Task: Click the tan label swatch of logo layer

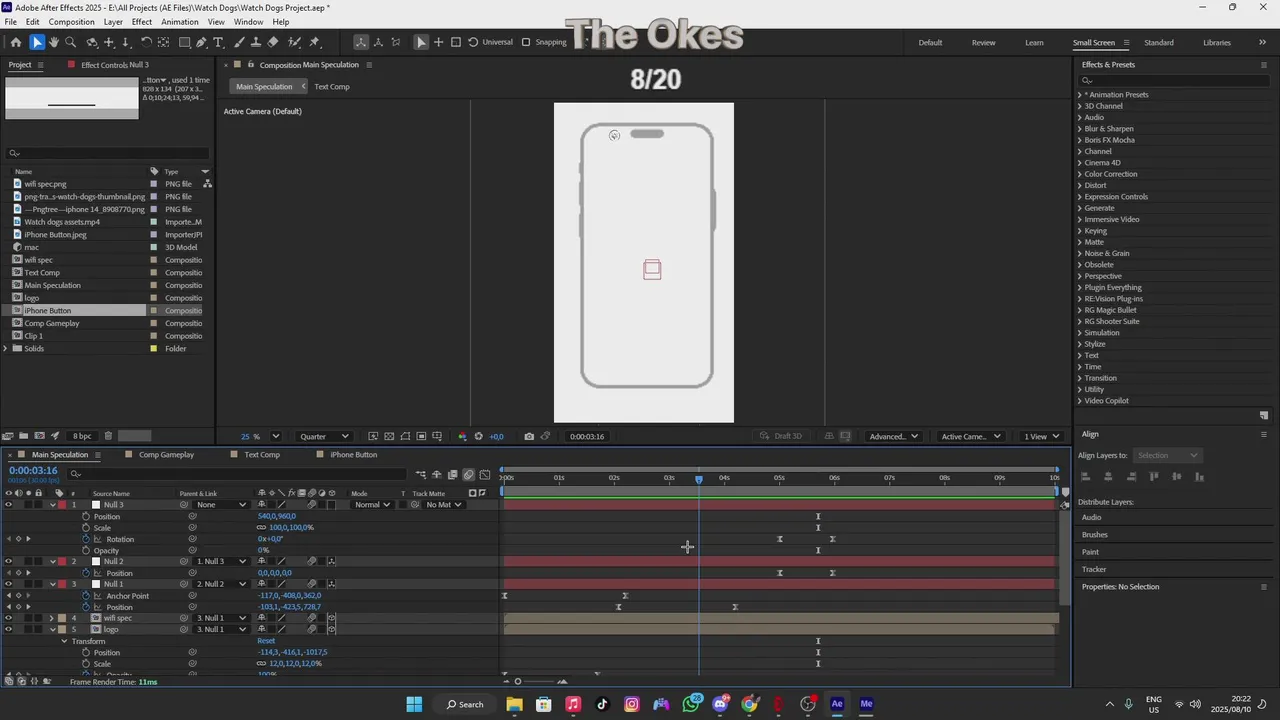Action: click(62, 630)
